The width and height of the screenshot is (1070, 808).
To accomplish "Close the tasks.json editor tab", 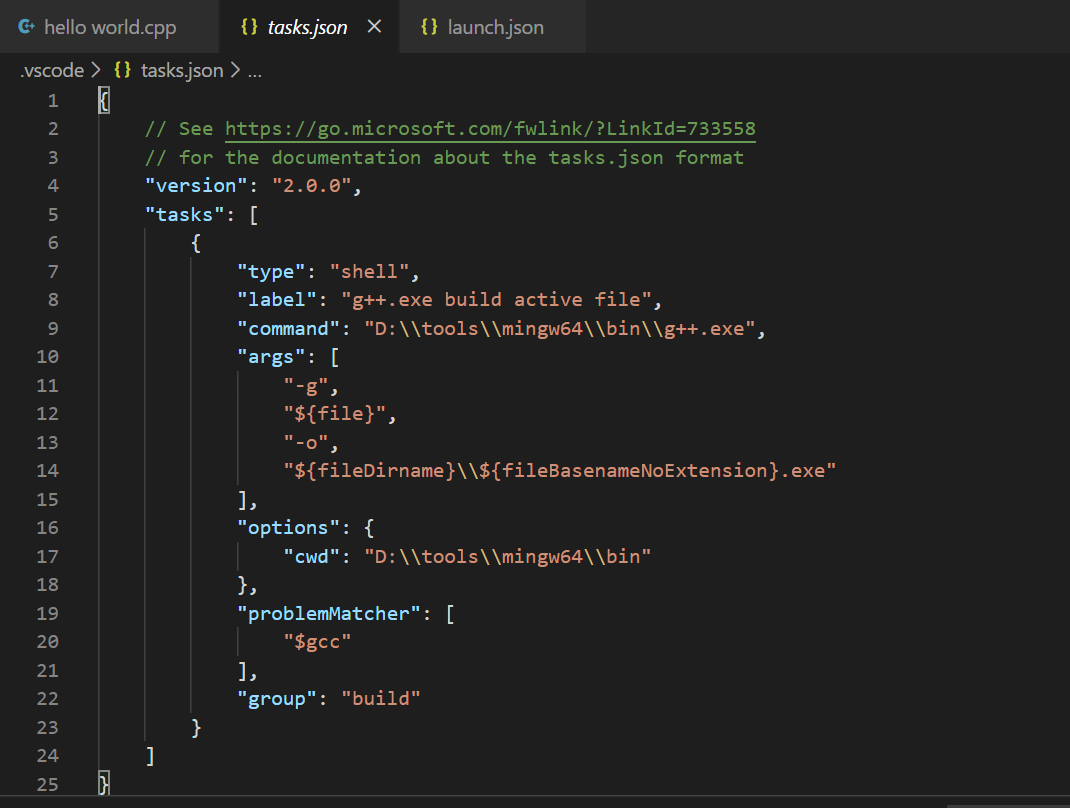I will pyautogui.click(x=374, y=27).
